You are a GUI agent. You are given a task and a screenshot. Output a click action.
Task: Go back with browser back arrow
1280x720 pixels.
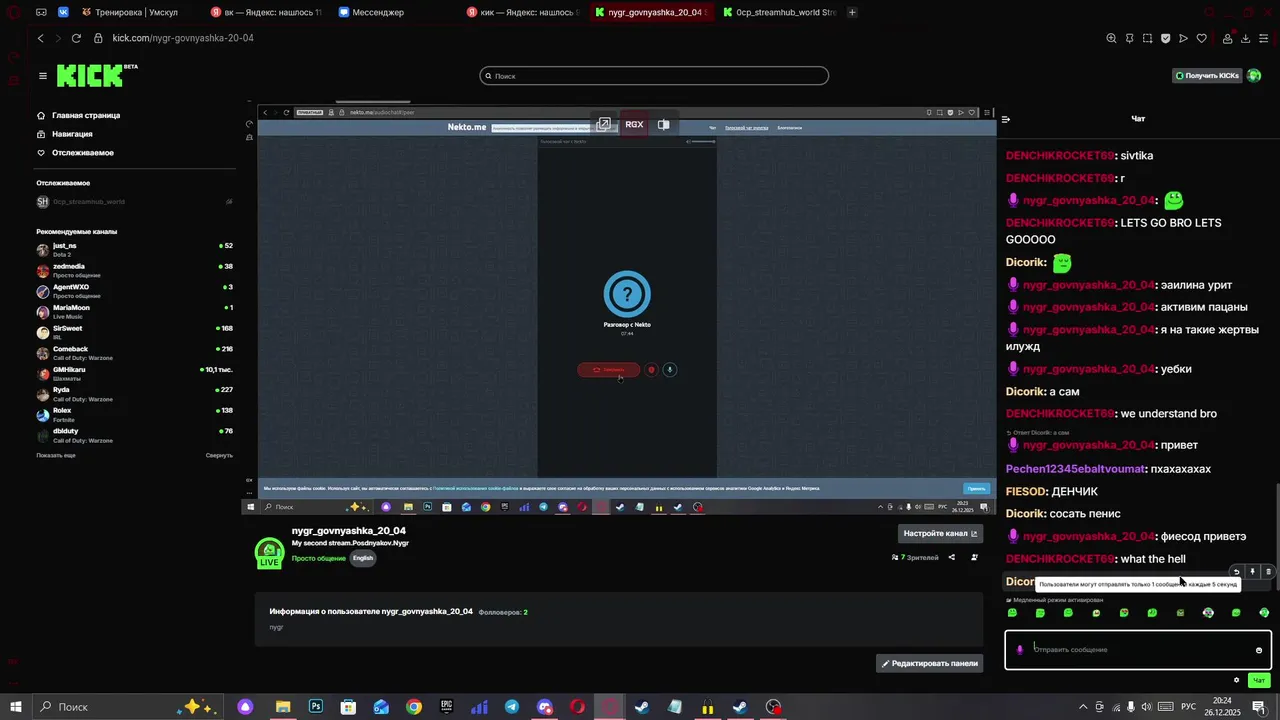(x=40, y=38)
